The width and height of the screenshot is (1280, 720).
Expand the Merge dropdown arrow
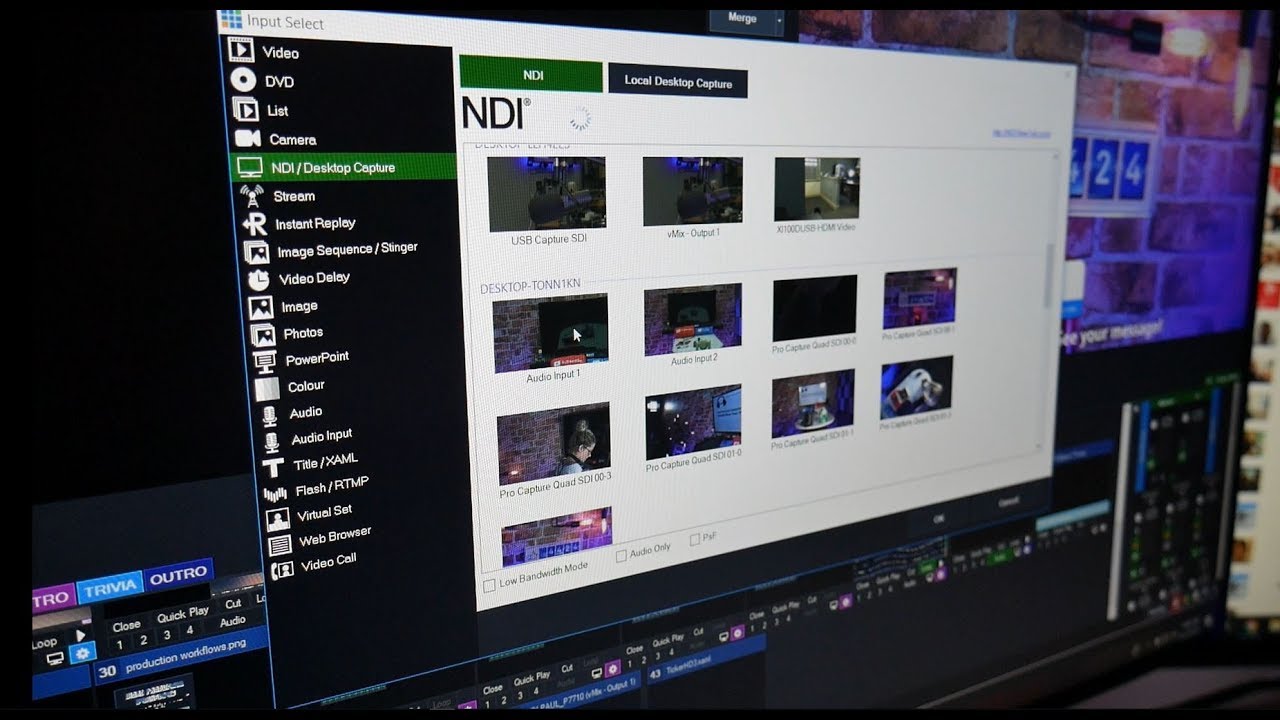[x=779, y=19]
